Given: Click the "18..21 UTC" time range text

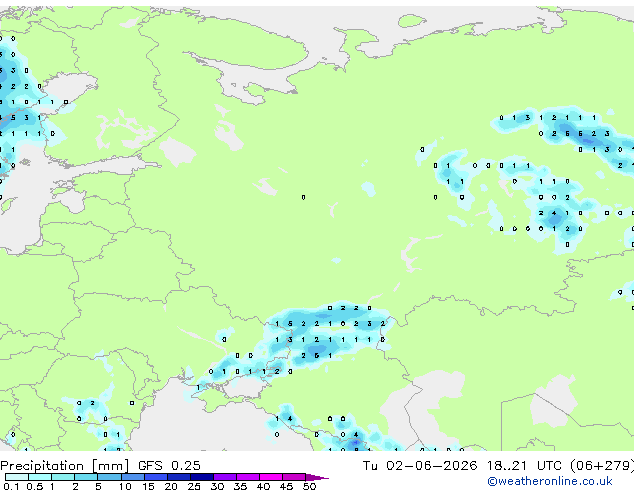Looking at the screenshot, I should [524, 465].
